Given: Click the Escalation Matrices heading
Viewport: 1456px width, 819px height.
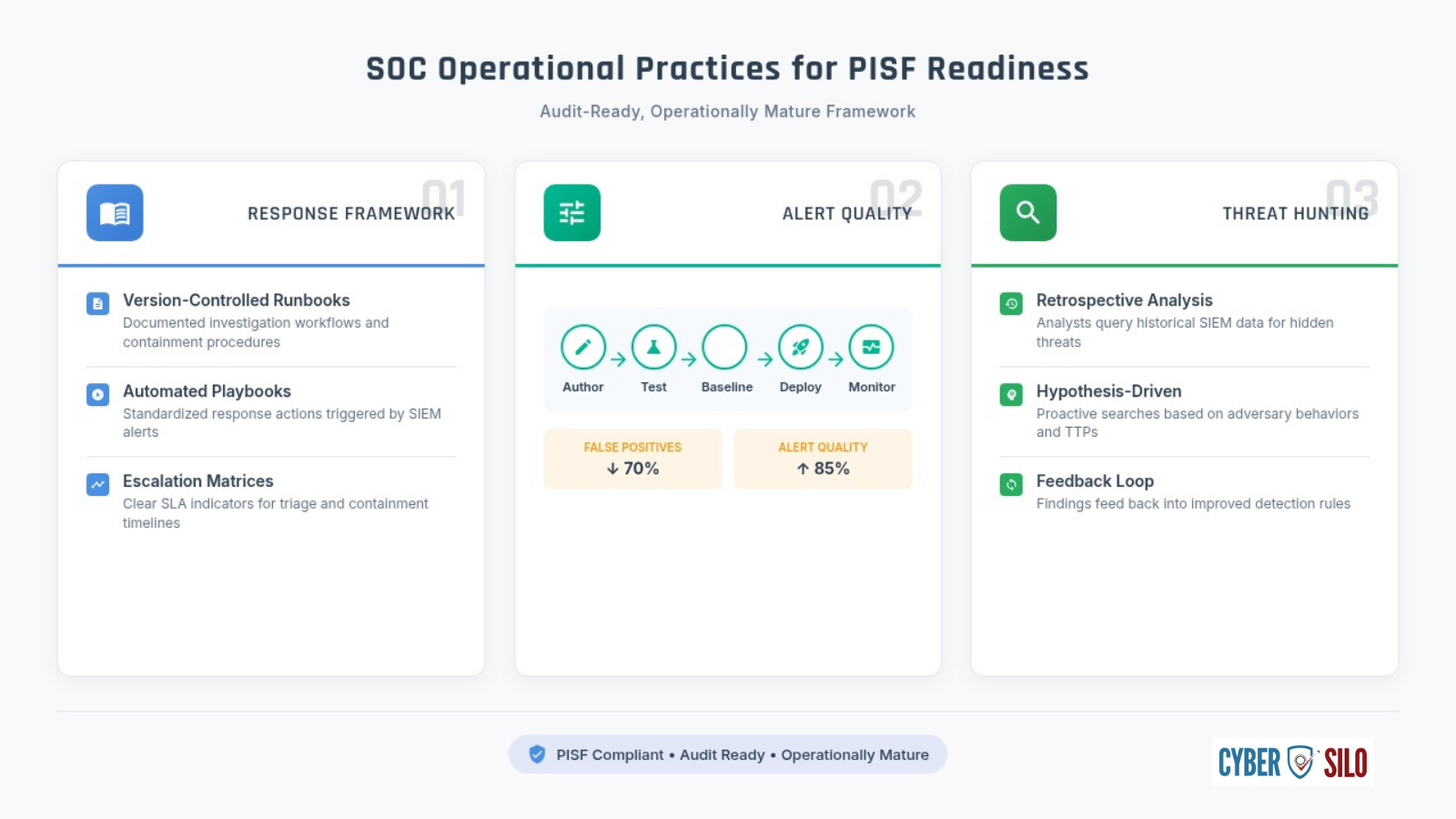Looking at the screenshot, I should pyautogui.click(x=198, y=481).
